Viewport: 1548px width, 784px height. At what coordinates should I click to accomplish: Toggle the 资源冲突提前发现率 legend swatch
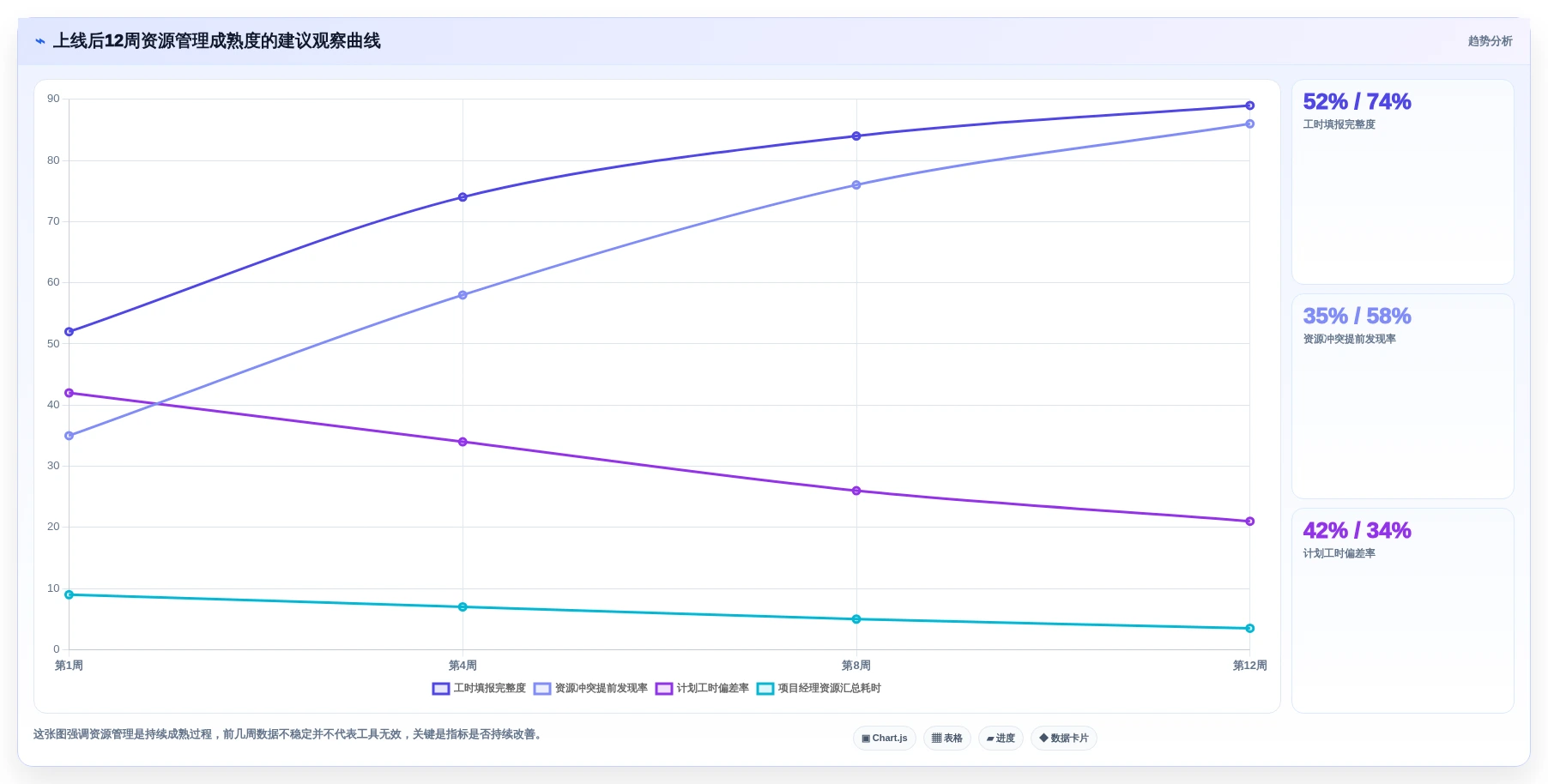[542, 689]
